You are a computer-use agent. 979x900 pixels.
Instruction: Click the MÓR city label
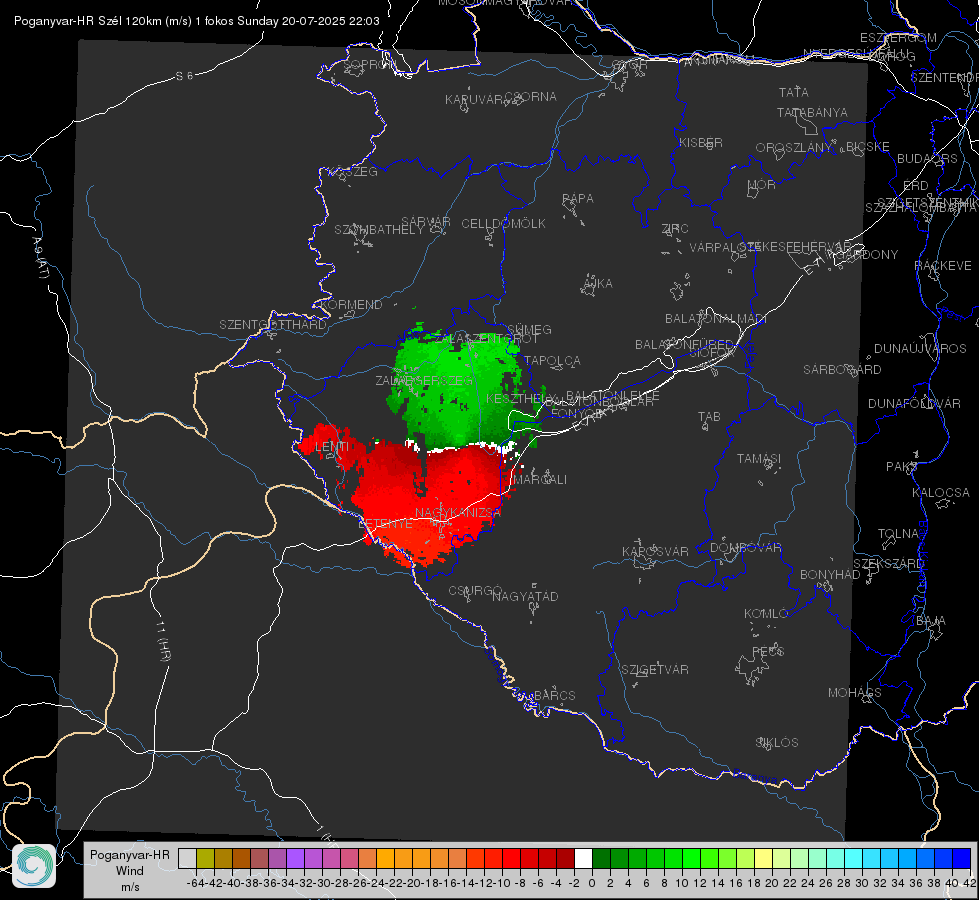762,185
